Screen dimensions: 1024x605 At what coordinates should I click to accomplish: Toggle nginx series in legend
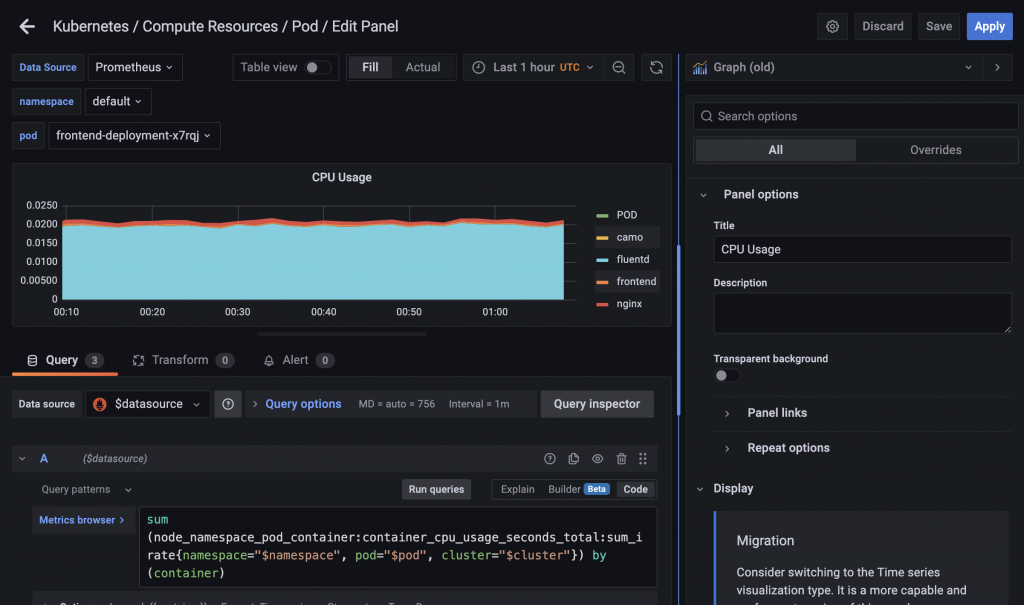(629, 304)
